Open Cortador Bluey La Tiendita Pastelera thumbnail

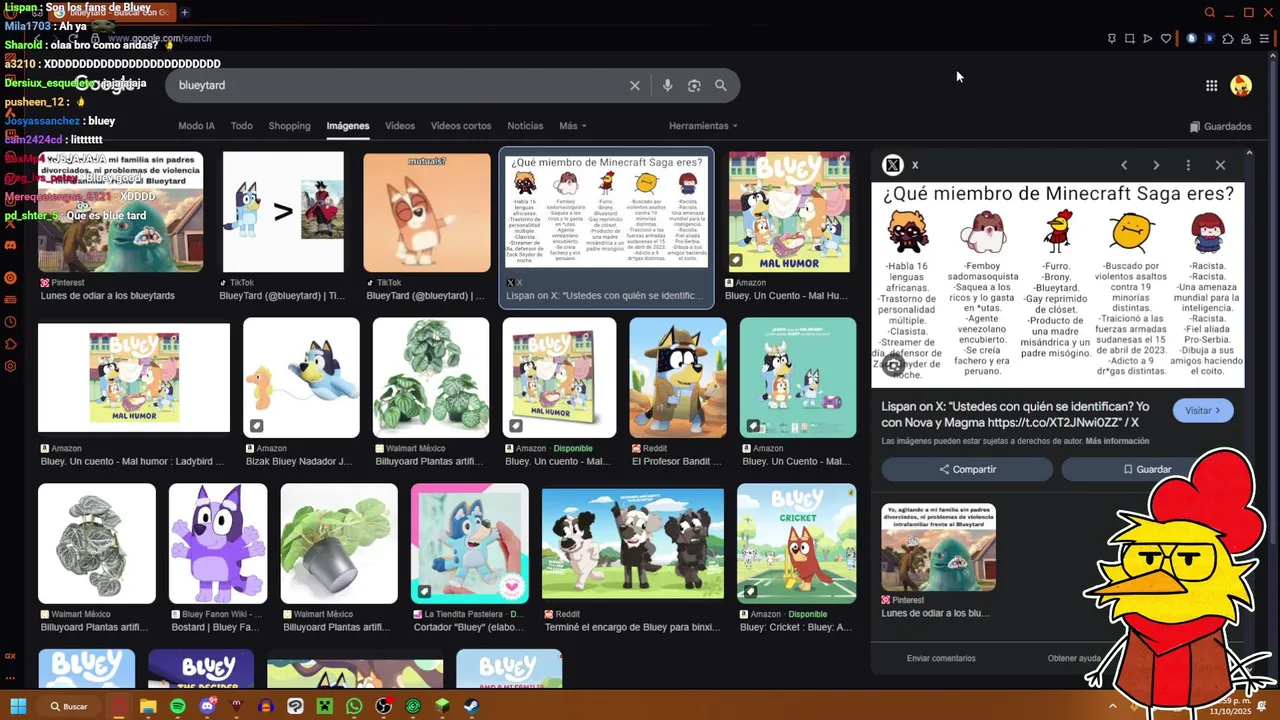[470, 544]
